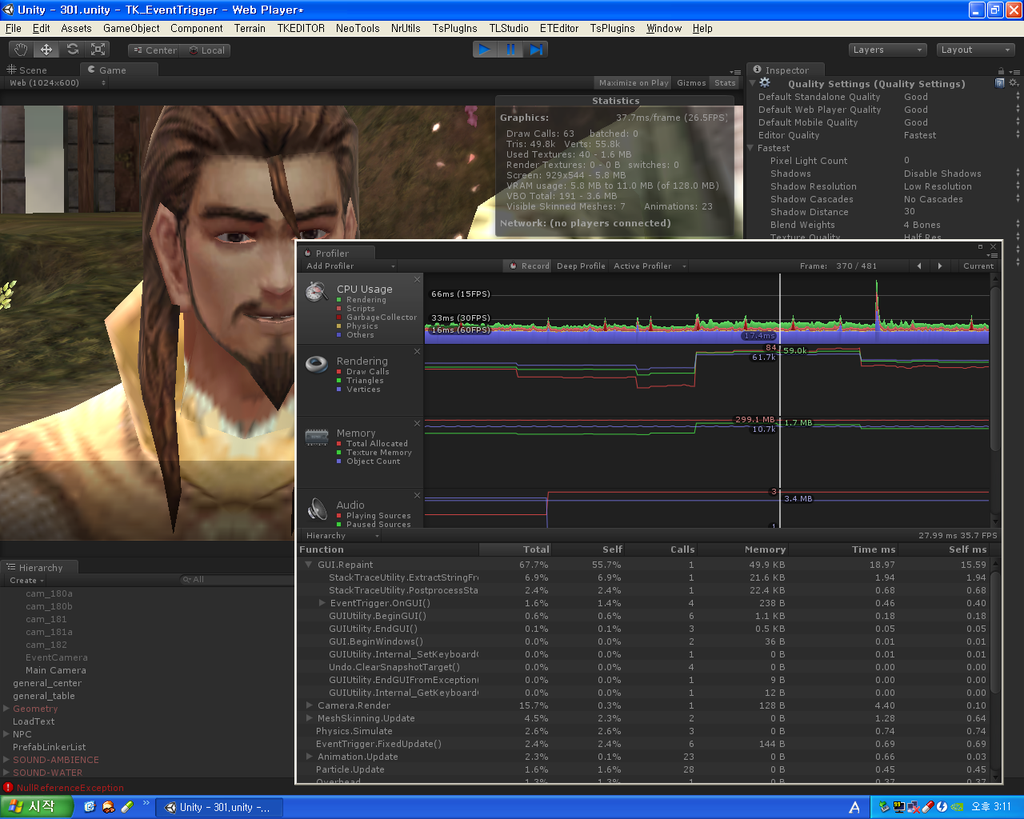Click the Memory profiler chip icon
Screen dimensions: 1024x819
317,437
